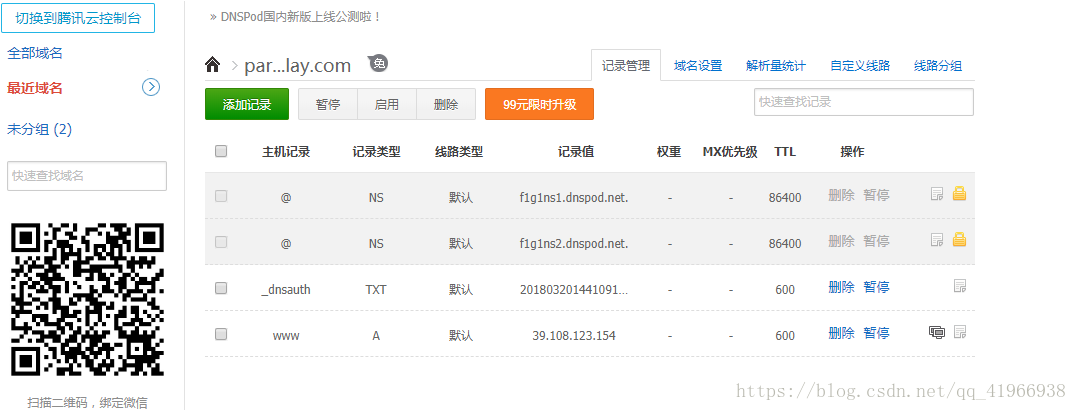Click the TTL column header

785,152
